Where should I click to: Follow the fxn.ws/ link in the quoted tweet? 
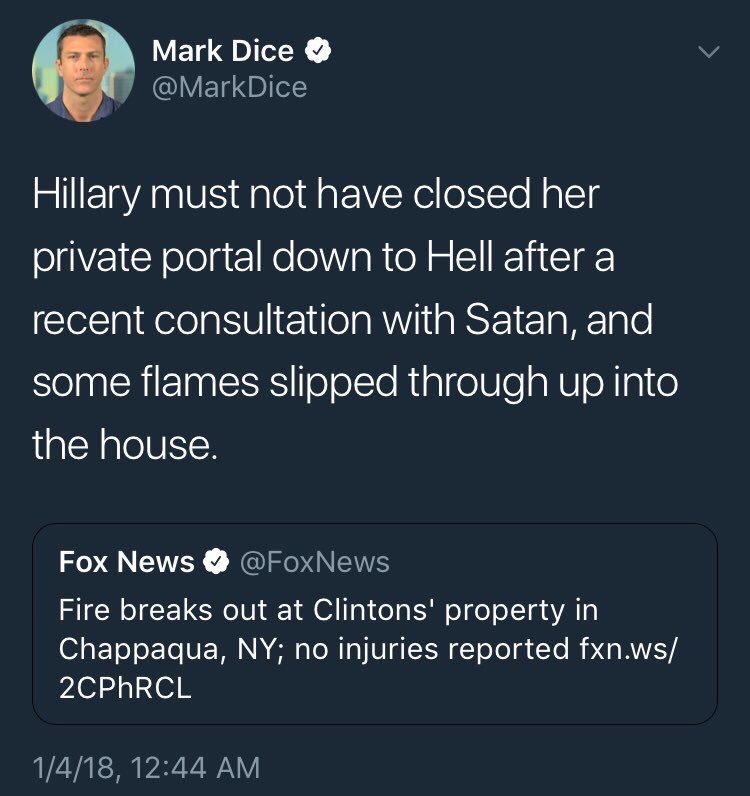click(629, 649)
